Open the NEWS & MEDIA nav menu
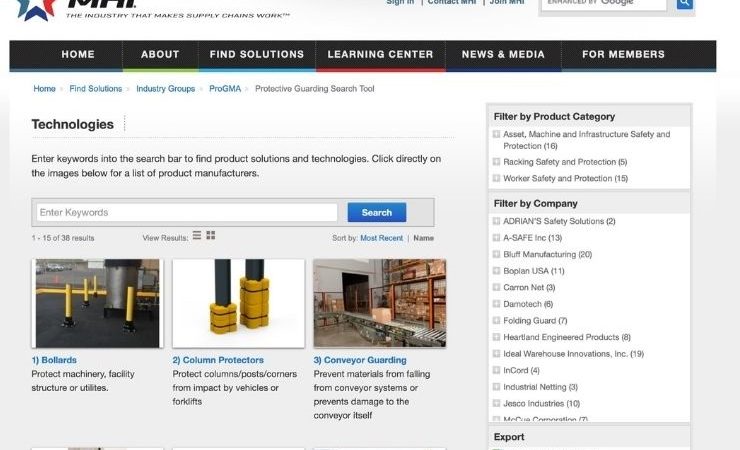Viewport: 740px width, 450px height. click(x=503, y=55)
